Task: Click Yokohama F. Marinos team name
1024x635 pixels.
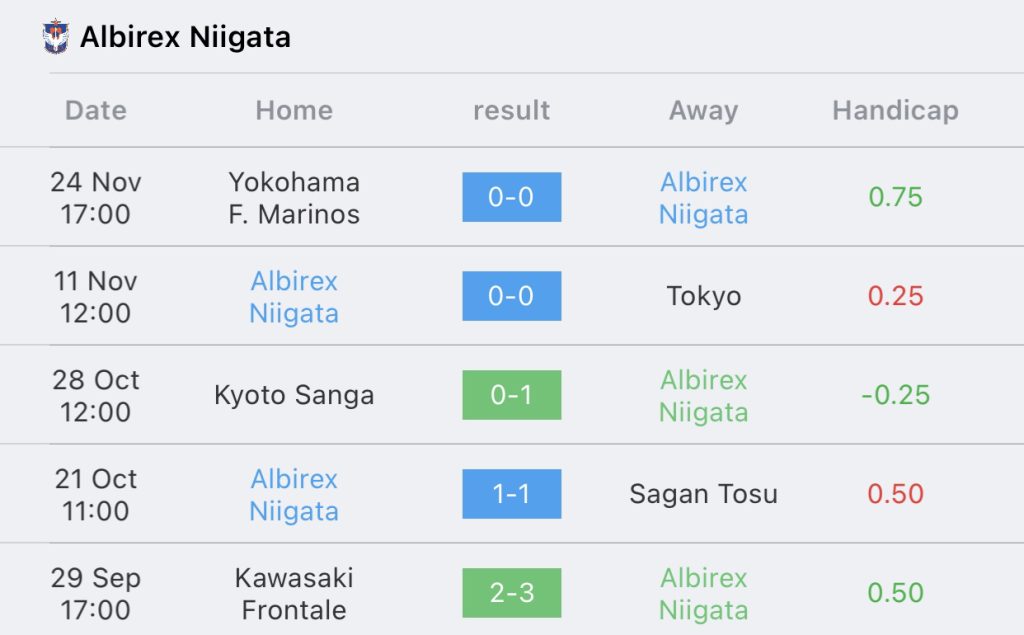Action: 294,198
